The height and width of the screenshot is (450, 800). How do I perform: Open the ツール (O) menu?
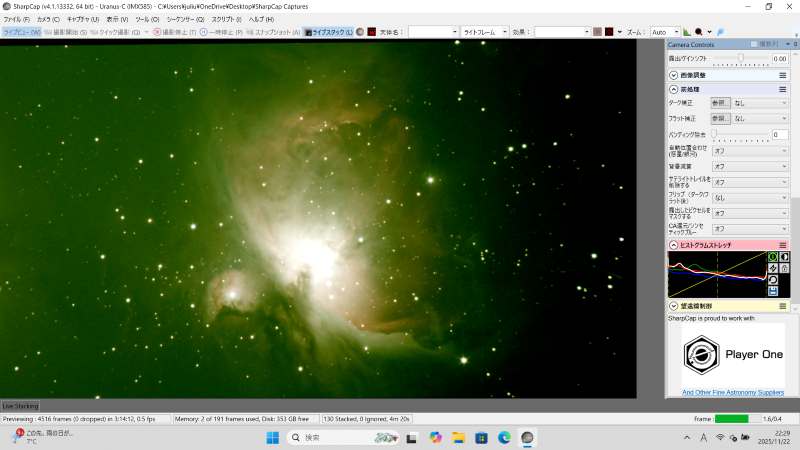coord(147,19)
